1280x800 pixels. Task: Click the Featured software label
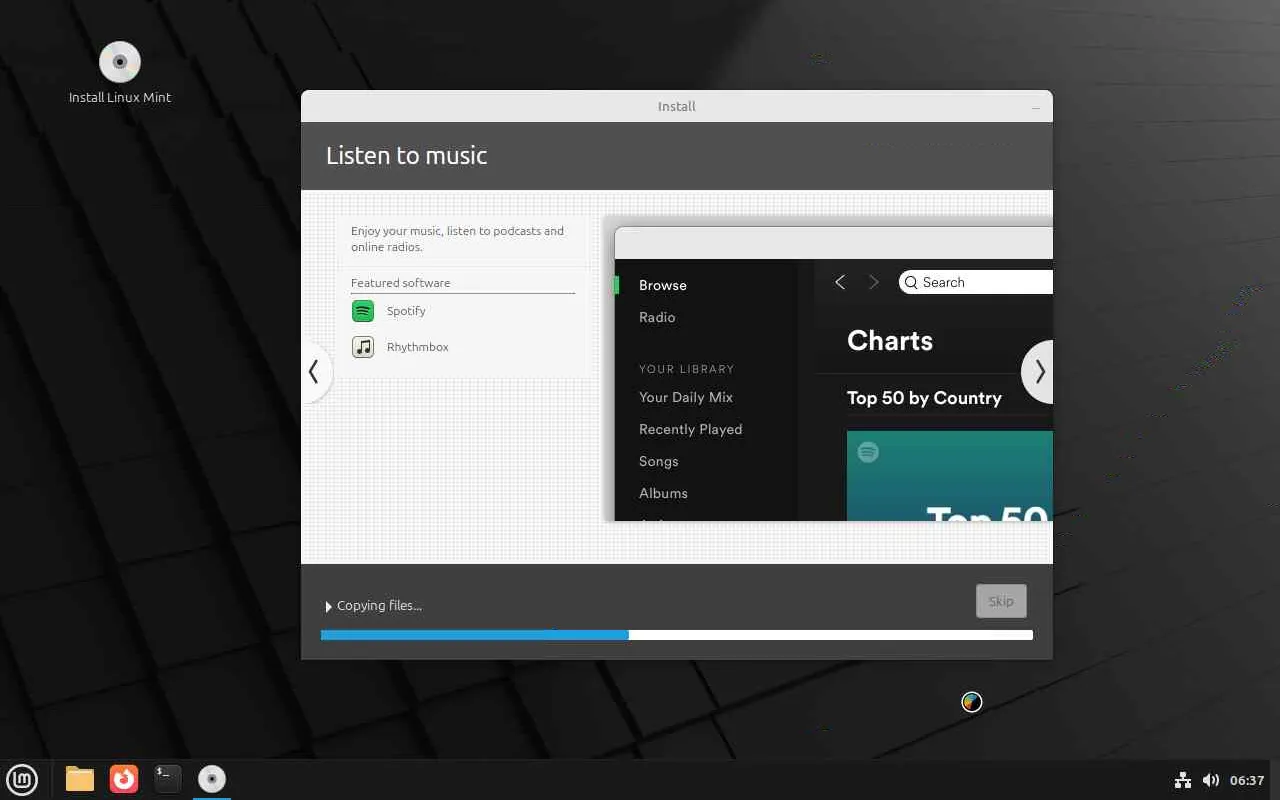(400, 283)
